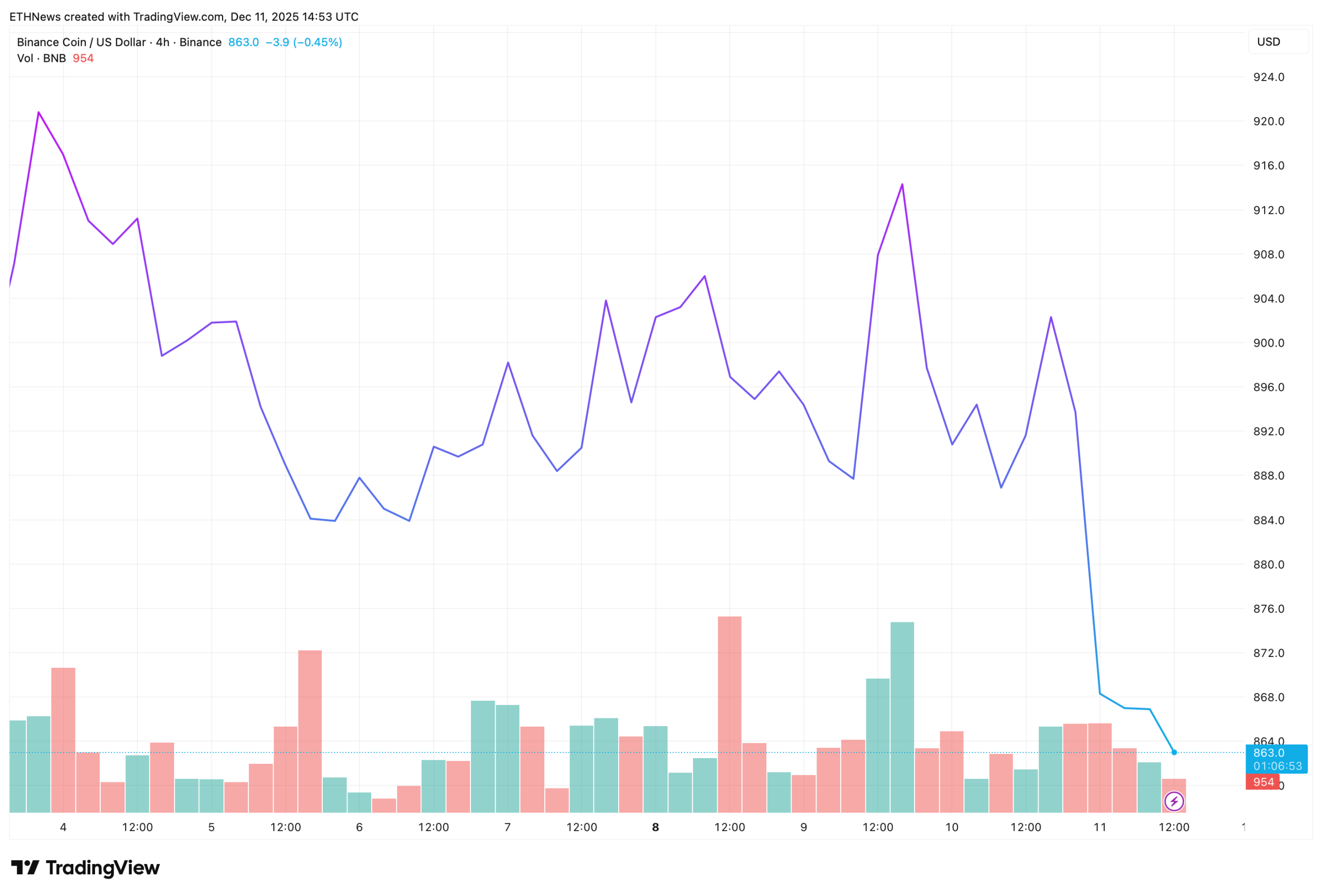Click the red 954 volume label on the price axis

[x=1263, y=782]
